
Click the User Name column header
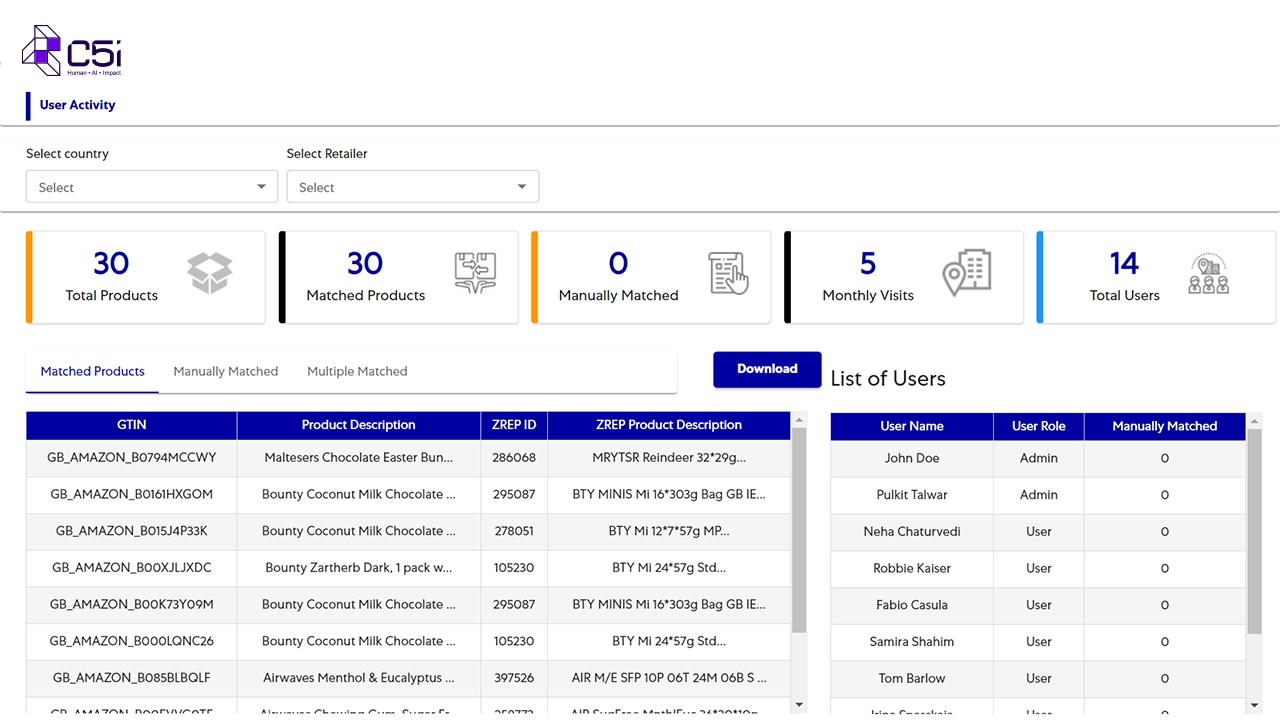912,426
